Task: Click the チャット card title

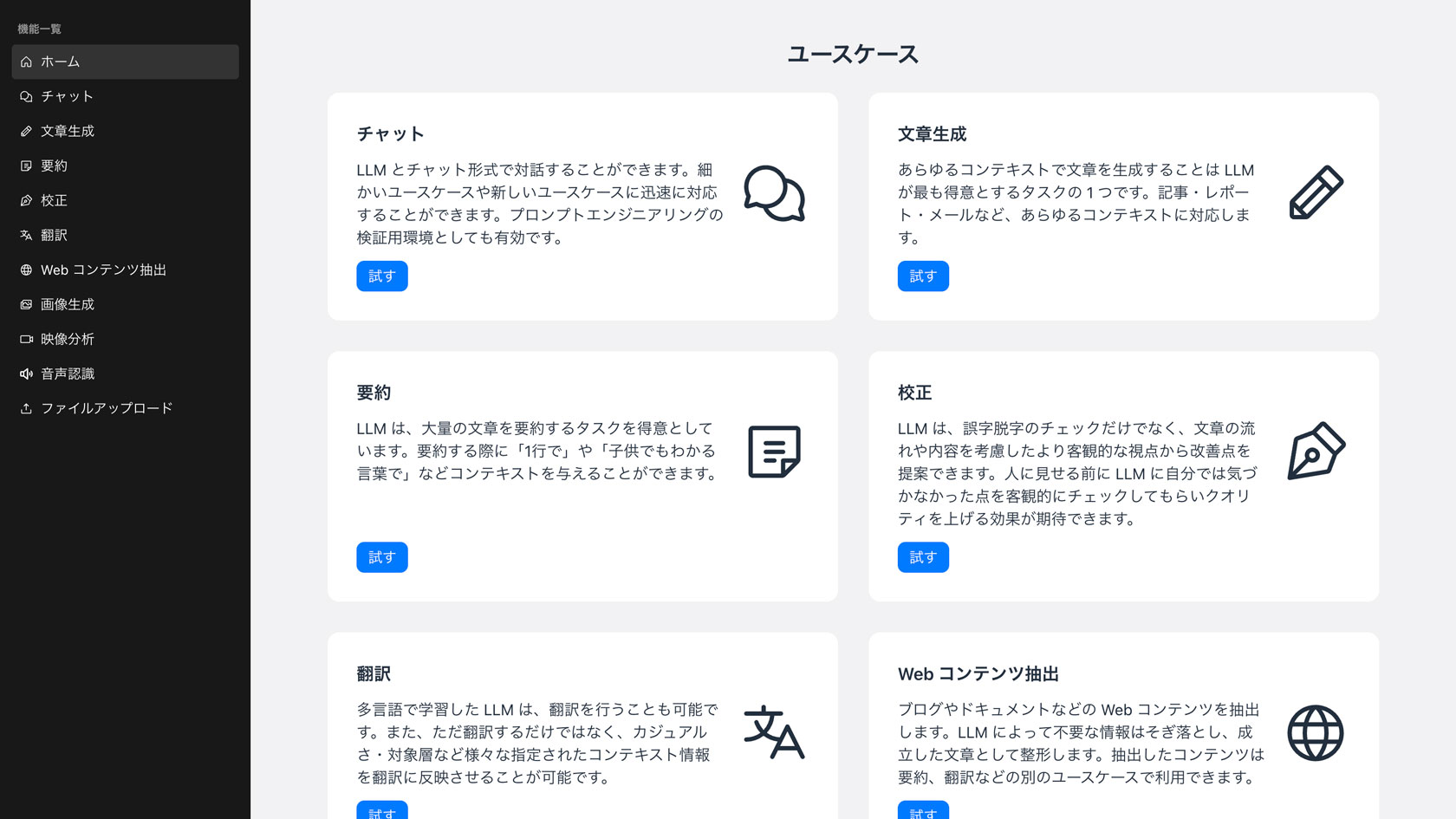Action: point(391,134)
